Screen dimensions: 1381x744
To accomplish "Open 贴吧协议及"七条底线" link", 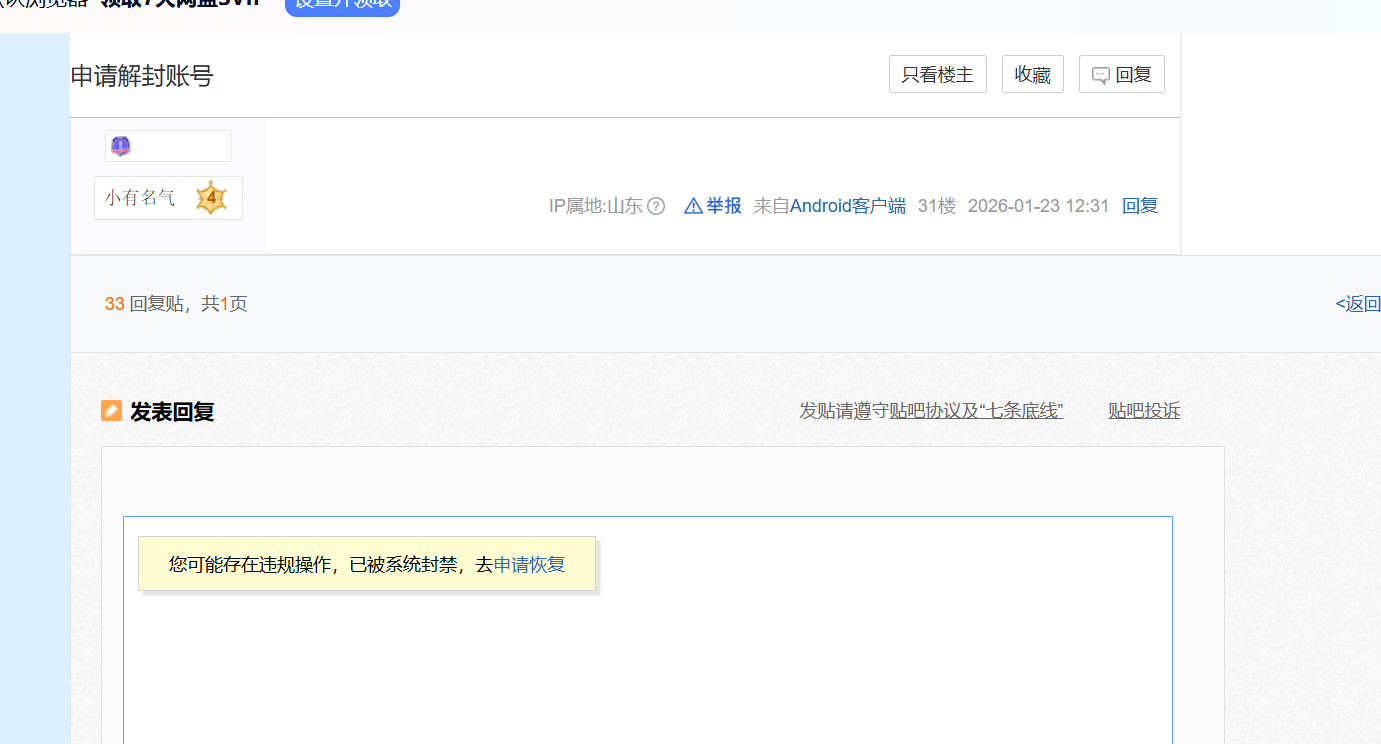I will 975,411.
